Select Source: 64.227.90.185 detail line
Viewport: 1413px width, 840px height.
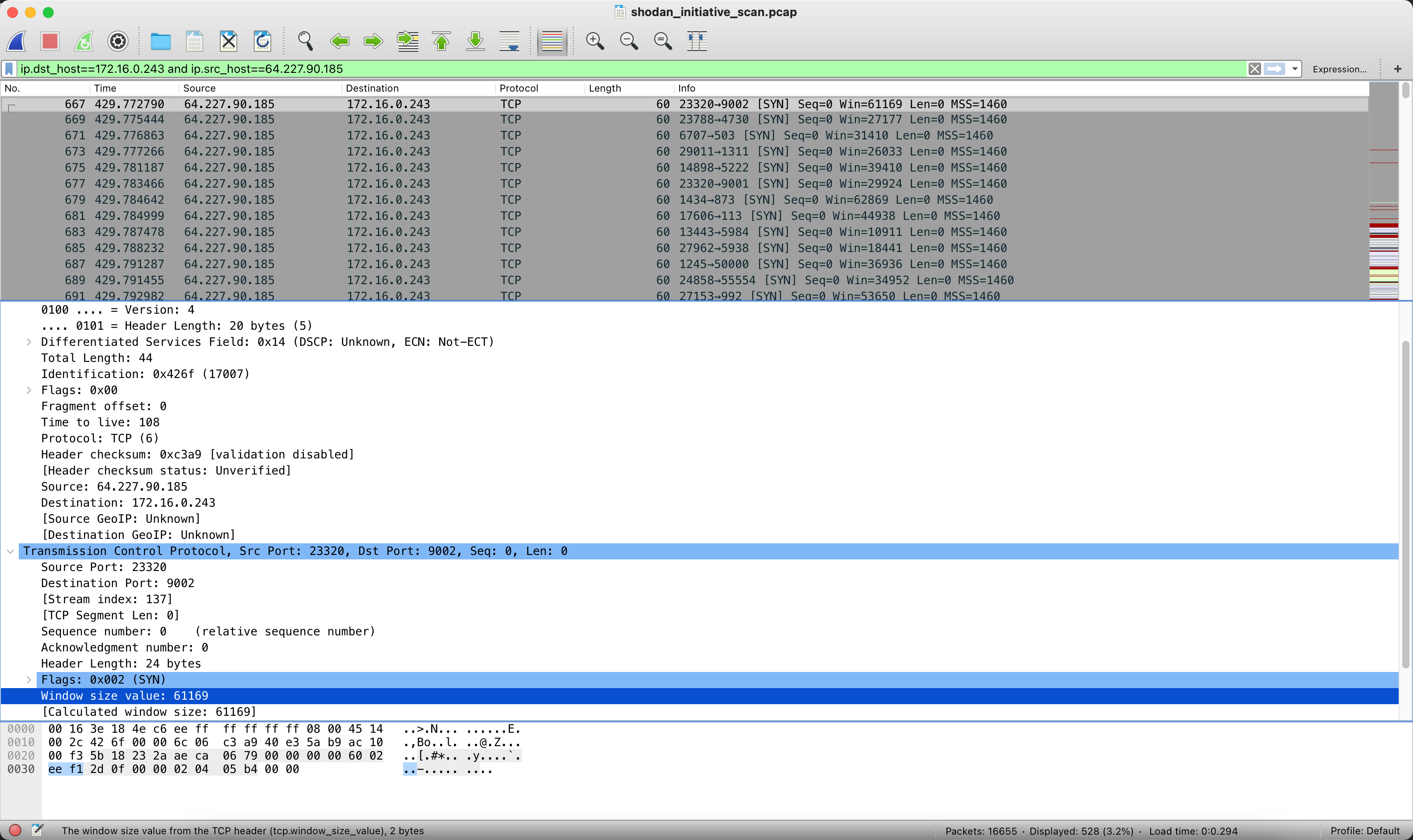click(x=114, y=487)
